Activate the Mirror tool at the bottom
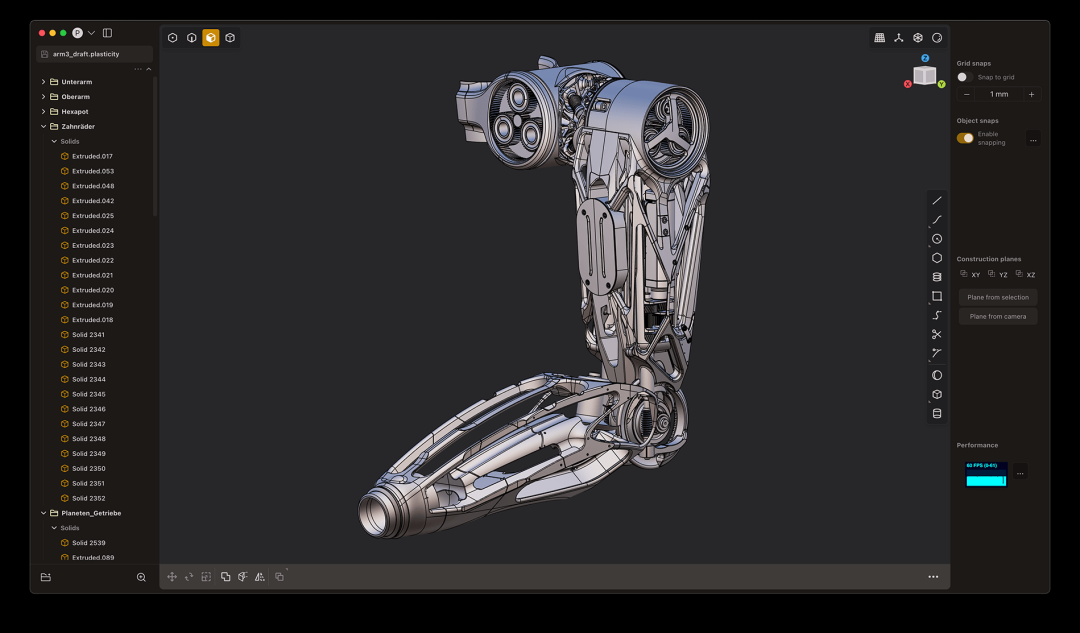Image resolution: width=1080 pixels, height=633 pixels. coord(261,576)
